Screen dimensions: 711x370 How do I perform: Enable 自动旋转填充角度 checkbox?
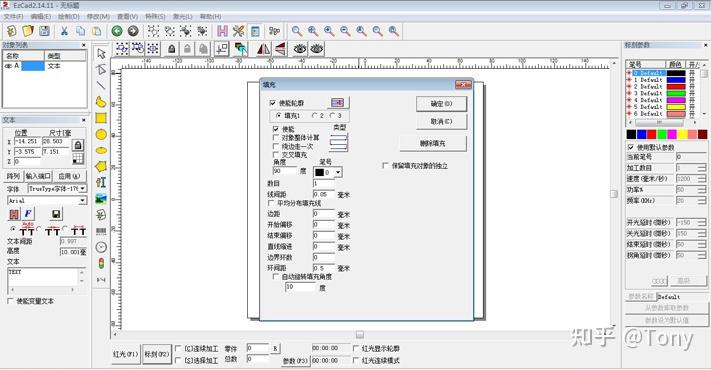pyautogui.click(x=275, y=277)
